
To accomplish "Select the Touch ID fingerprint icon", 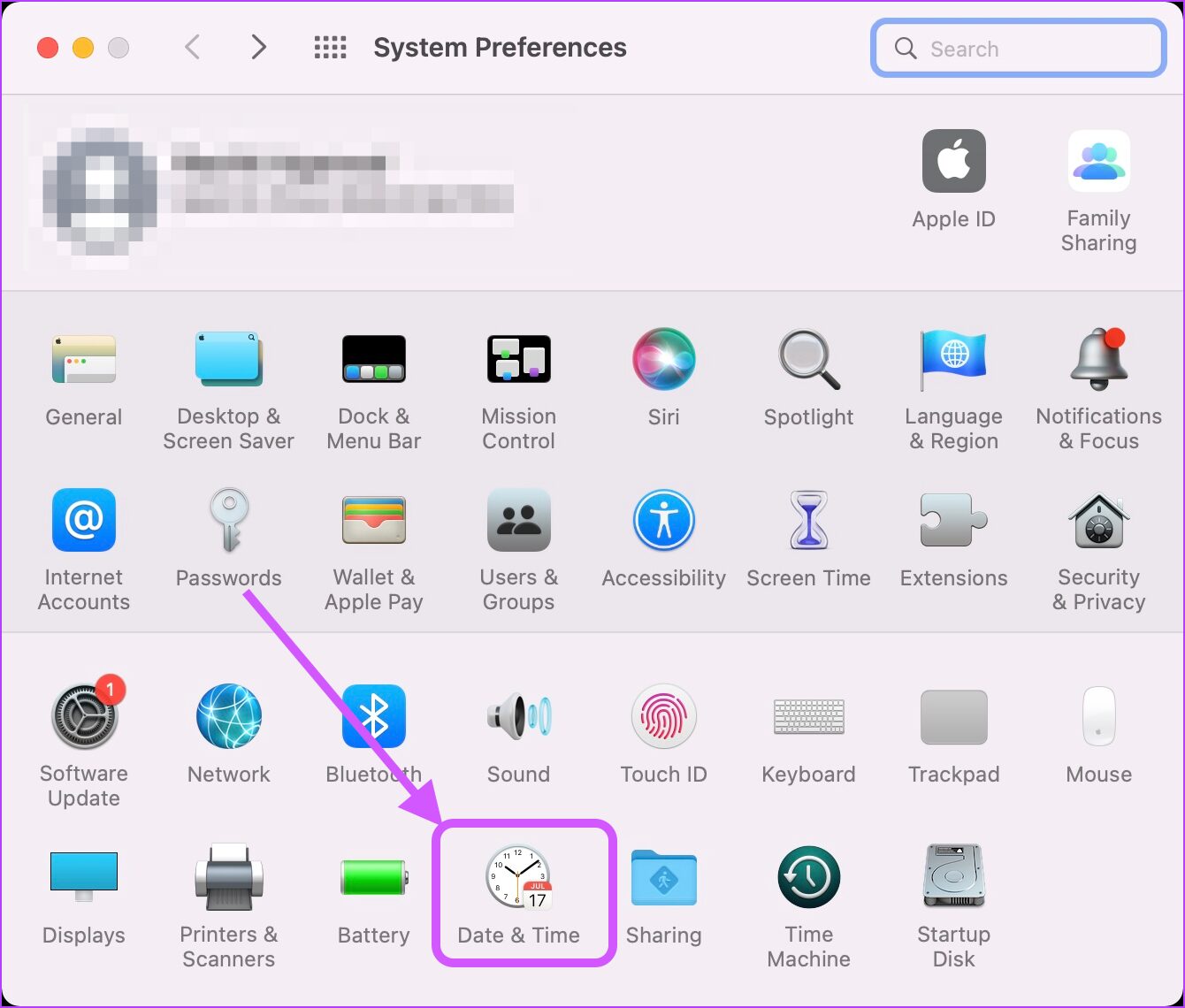I will click(x=664, y=716).
